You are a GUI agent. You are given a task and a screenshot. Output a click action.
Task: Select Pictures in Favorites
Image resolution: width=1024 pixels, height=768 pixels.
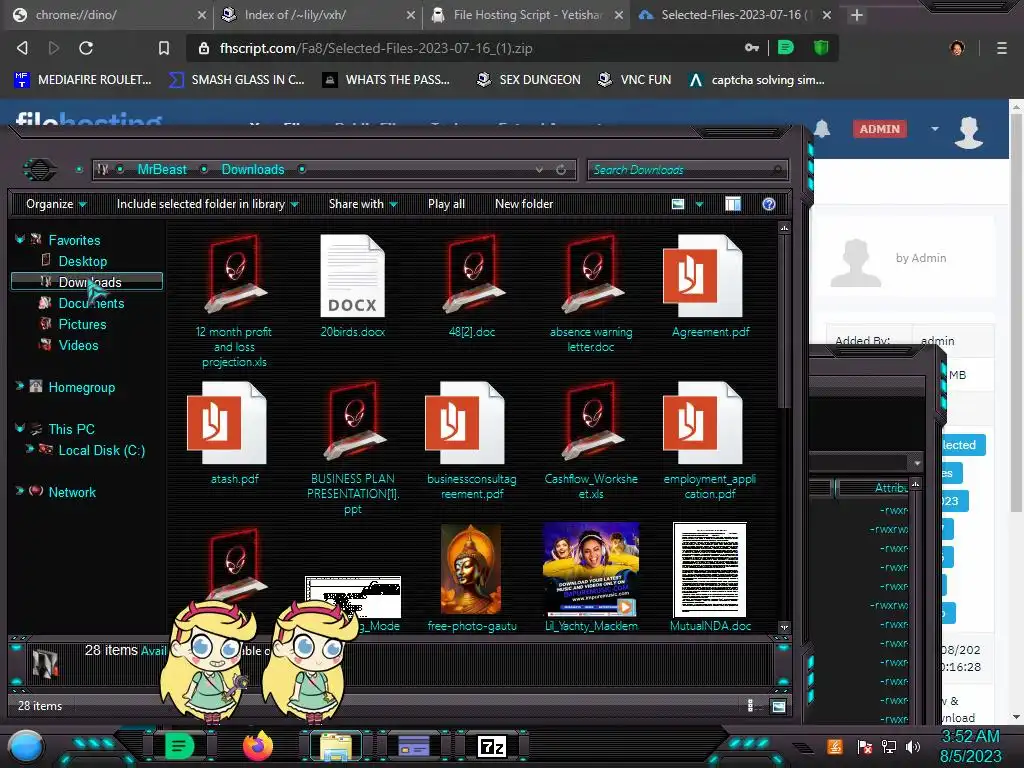pyautogui.click(x=82, y=324)
